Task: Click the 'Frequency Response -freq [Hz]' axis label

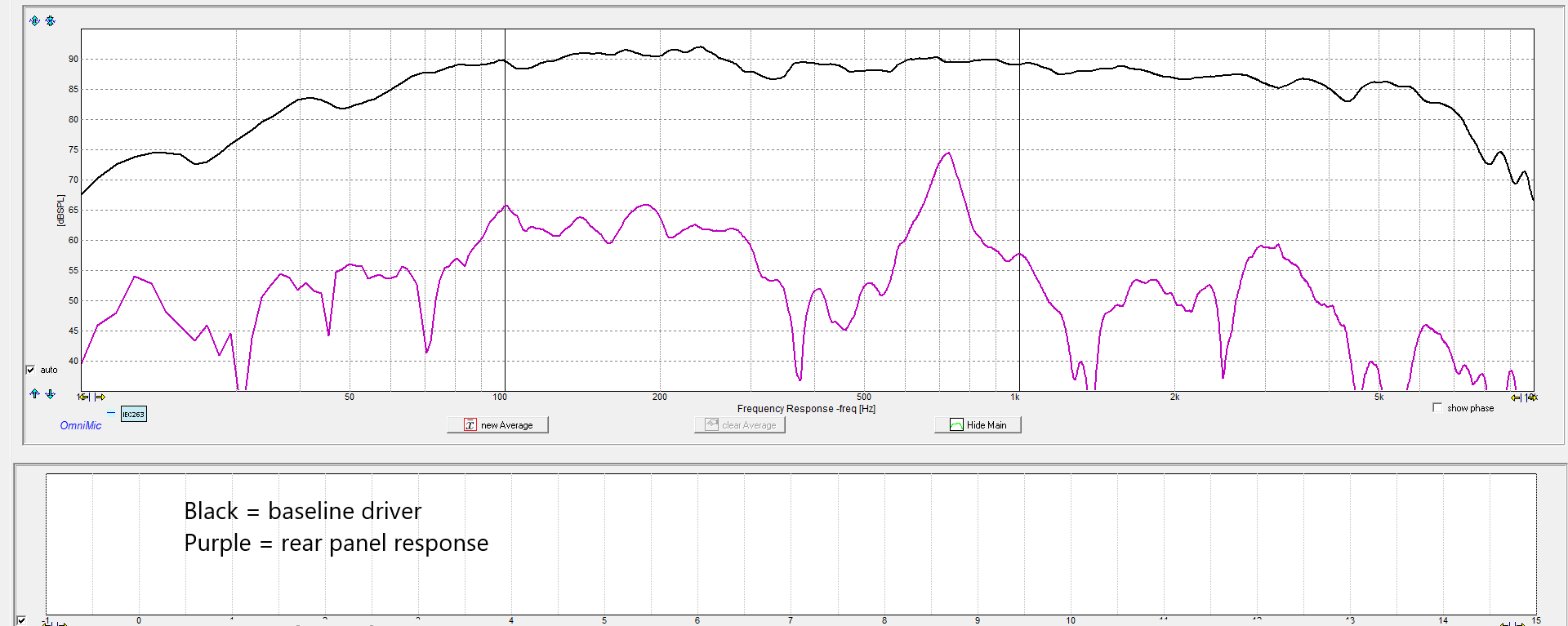Action: click(x=806, y=409)
